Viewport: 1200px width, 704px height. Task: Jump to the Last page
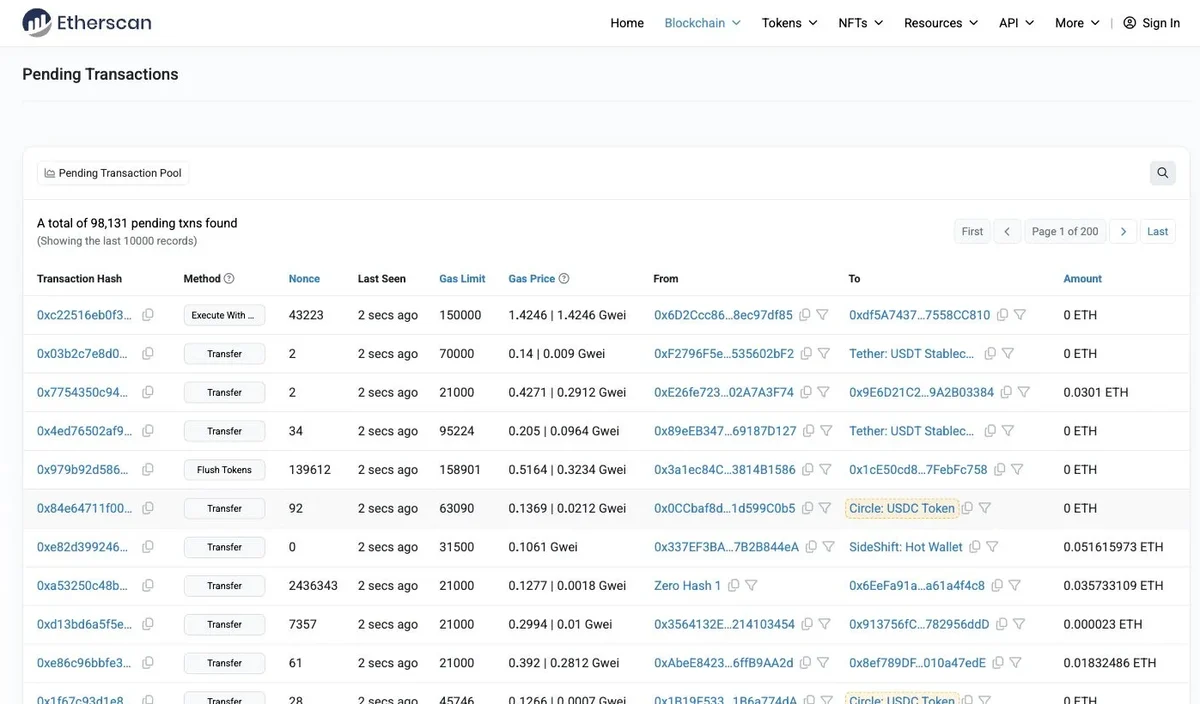click(x=1158, y=231)
